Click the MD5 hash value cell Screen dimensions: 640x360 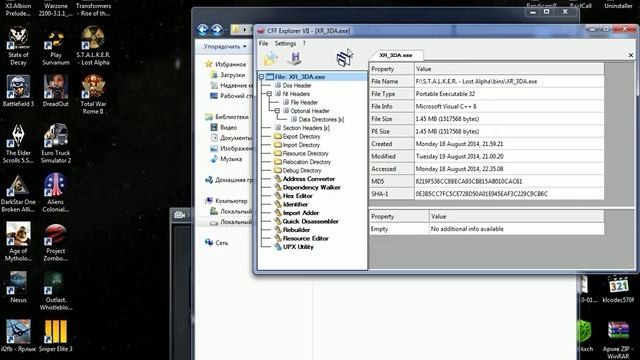coord(509,181)
